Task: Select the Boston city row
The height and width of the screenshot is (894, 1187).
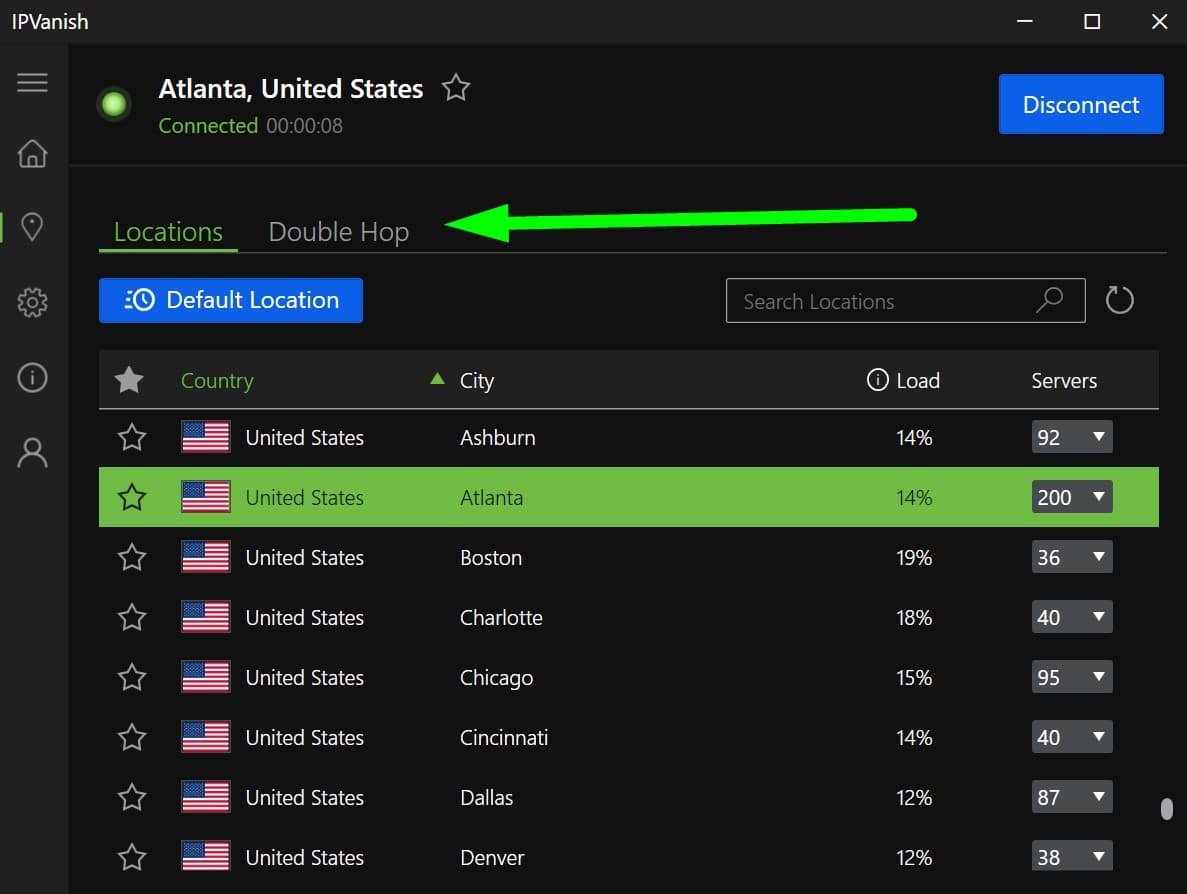Action: (x=628, y=557)
